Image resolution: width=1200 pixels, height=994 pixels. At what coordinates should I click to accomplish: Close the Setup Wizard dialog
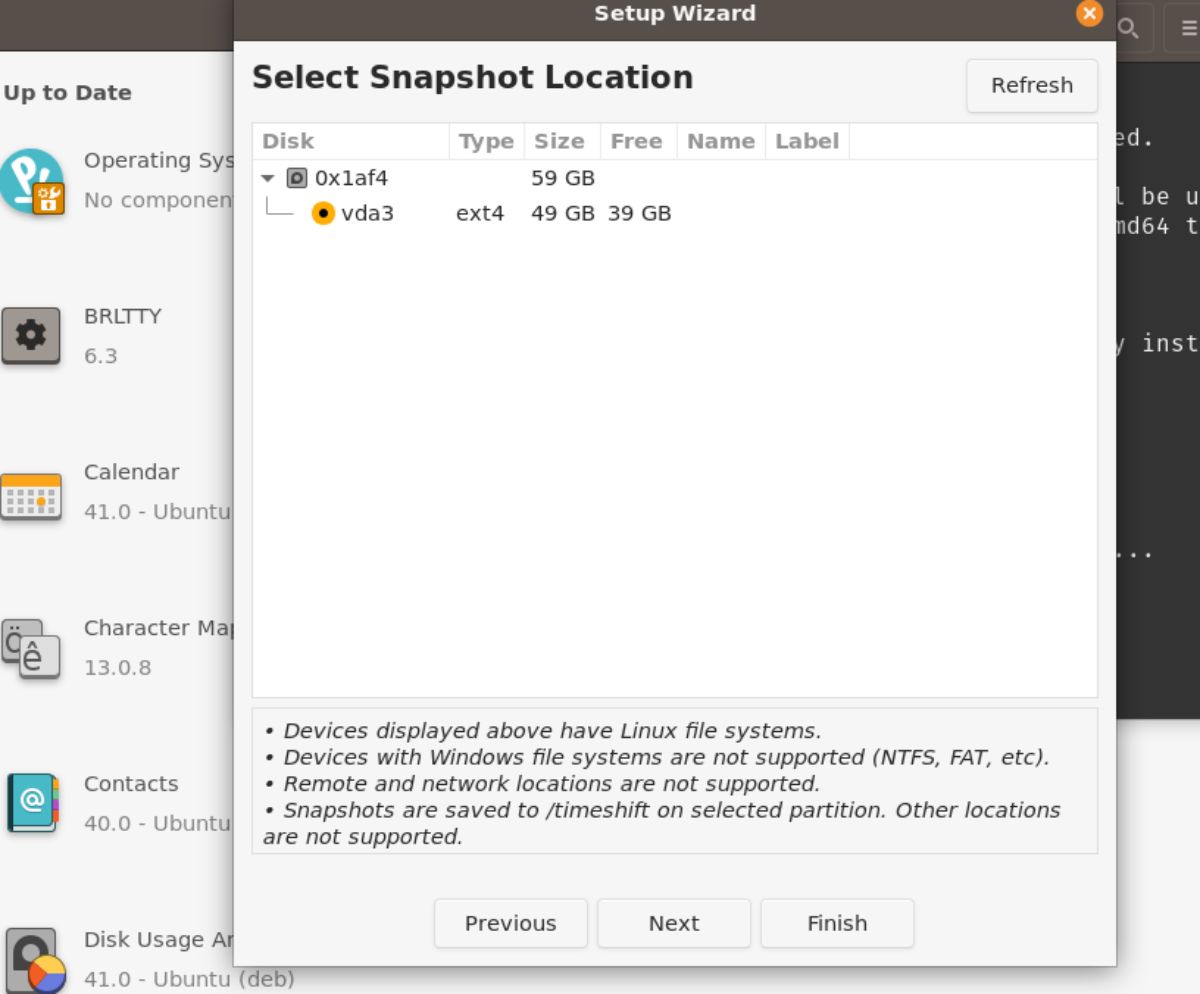coord(1089,14)
